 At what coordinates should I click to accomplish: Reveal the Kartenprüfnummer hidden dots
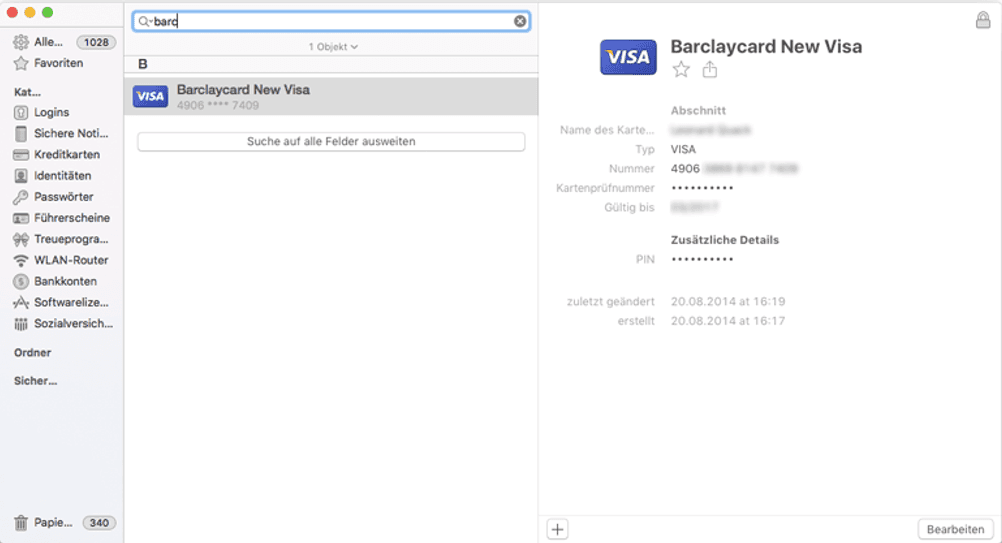point(702,188)
